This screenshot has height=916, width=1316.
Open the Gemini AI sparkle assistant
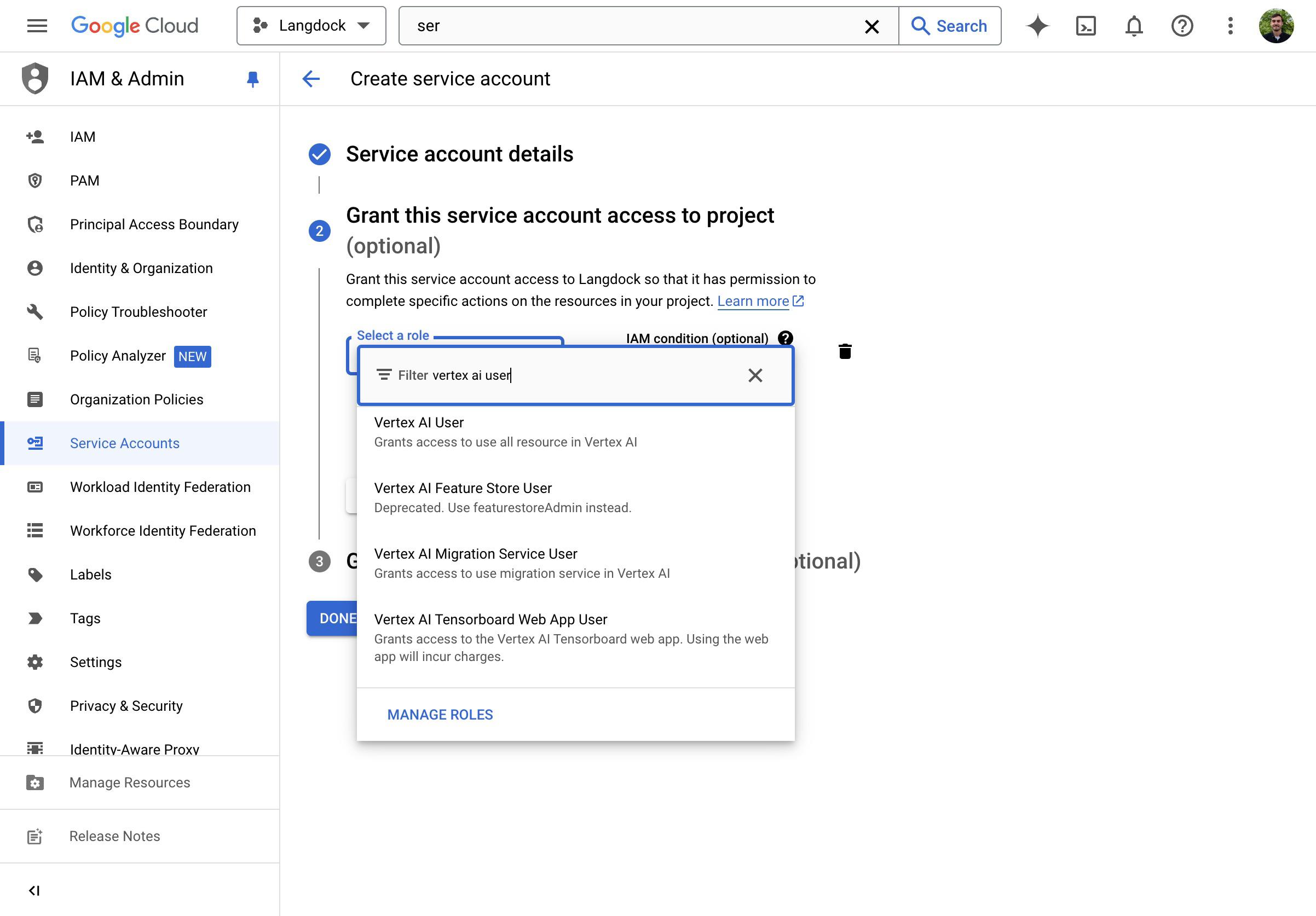[1037, 26]
